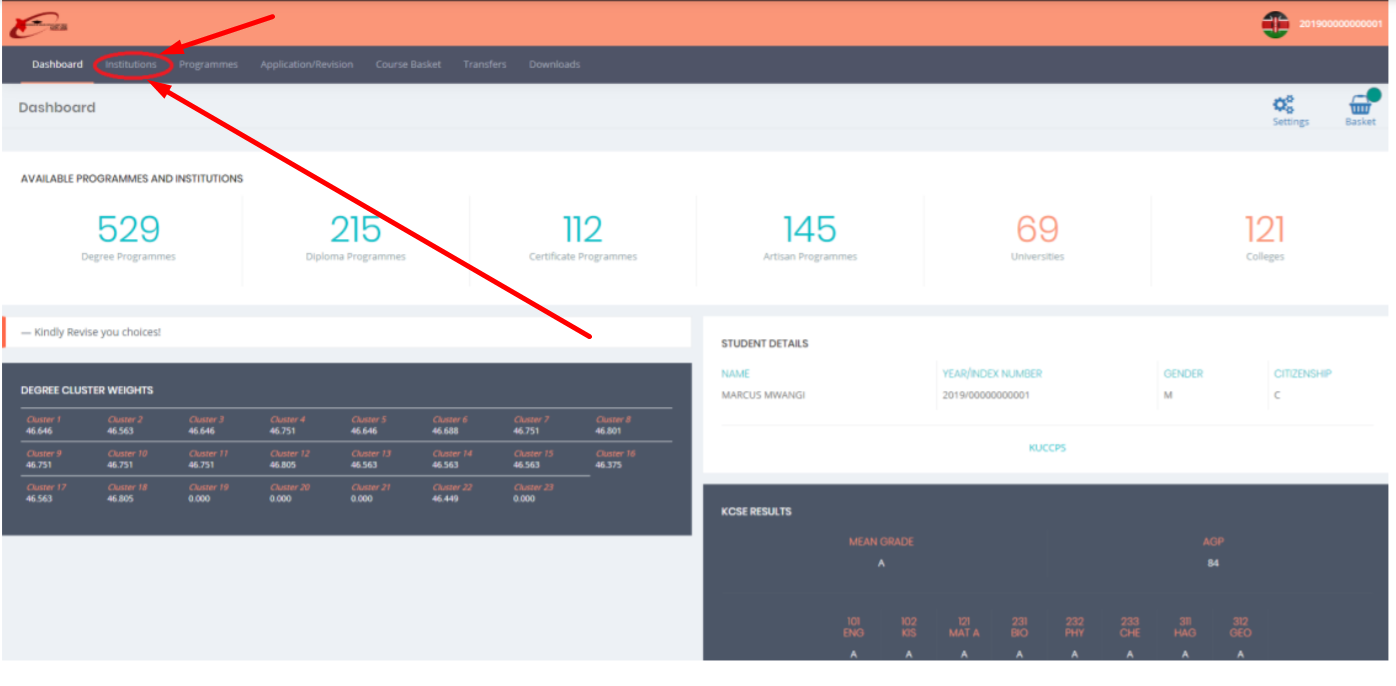1396x686 pixels.
Task: Open the Basket cart icon
Action: (x=1359, y=106)
